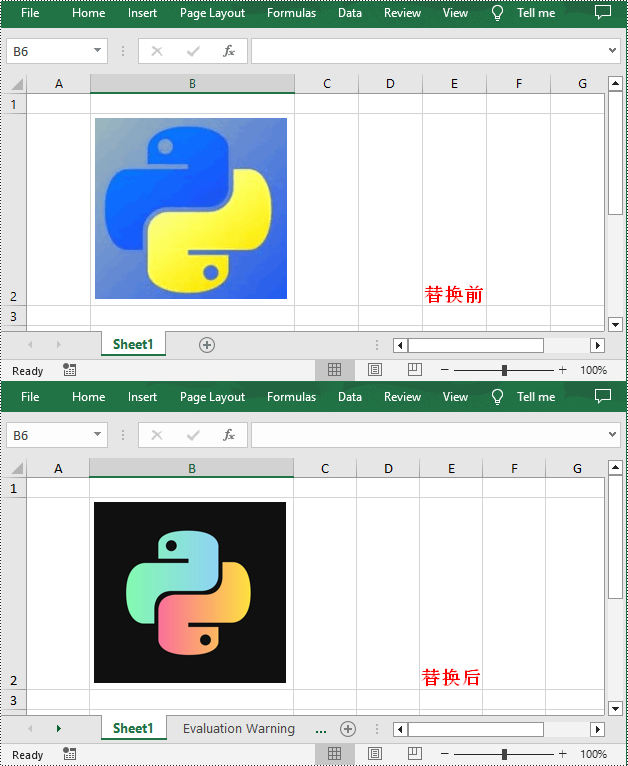Add new sheet in top window

(x=207, y=345)
